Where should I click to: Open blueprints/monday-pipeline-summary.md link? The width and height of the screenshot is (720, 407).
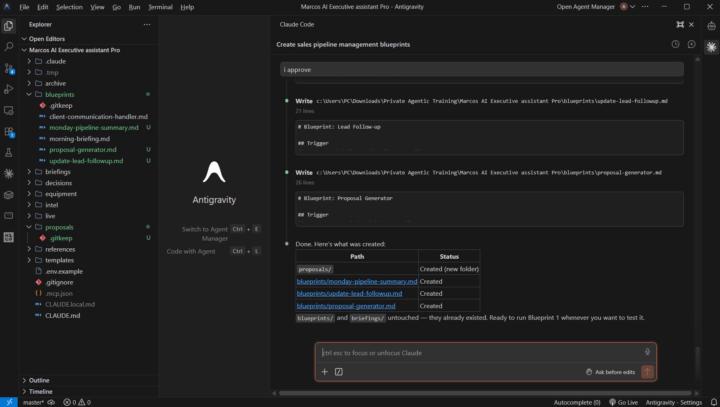tap(357, 281)
